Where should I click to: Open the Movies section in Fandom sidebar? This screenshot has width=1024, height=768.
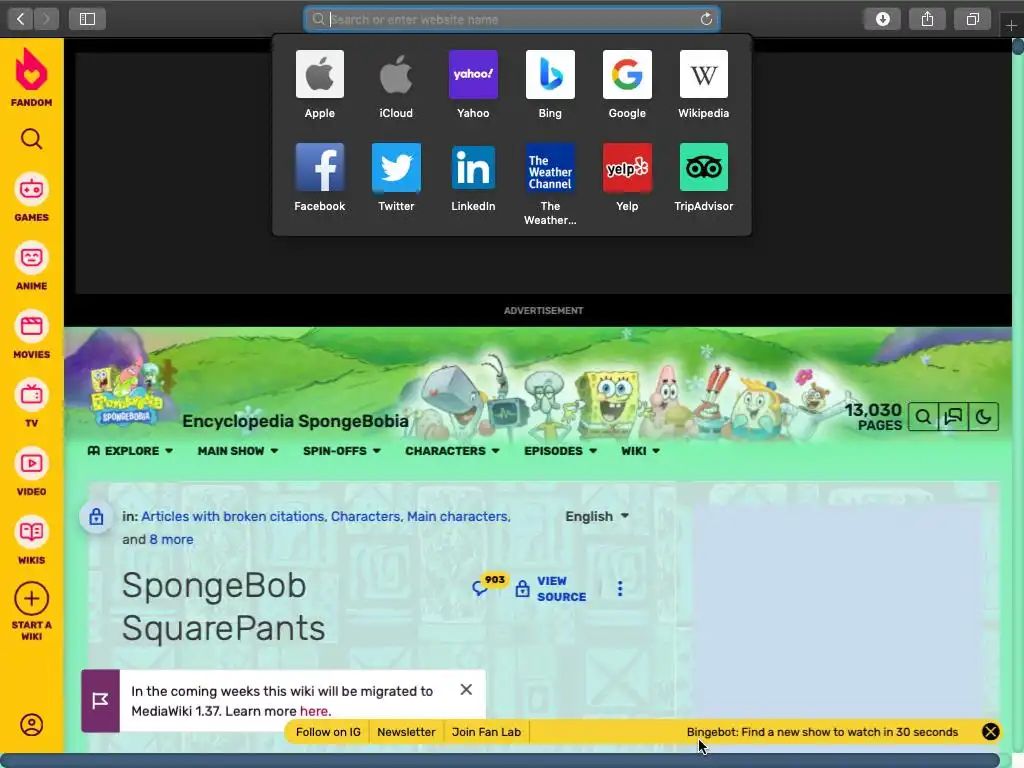point(31,334)
